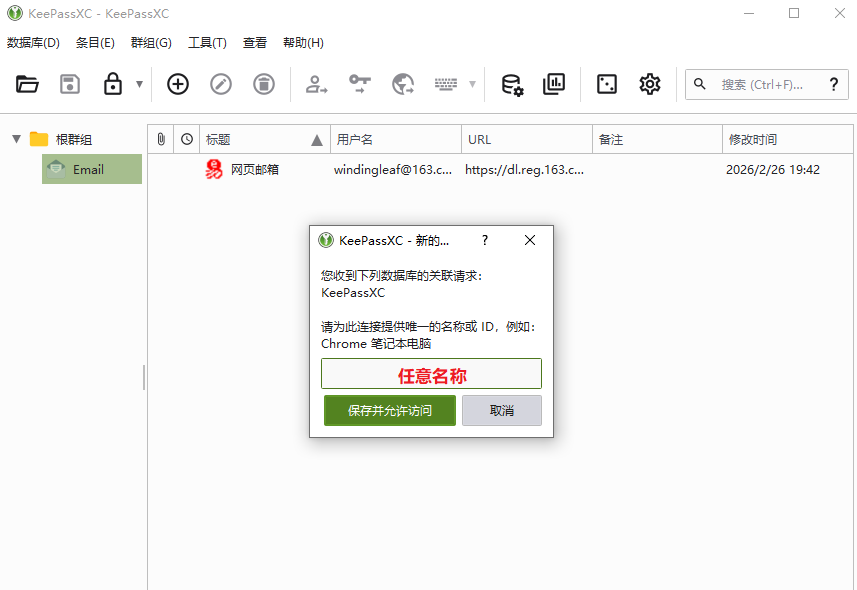The height and width of the screenshot is (590, 857).
Task: Open dropdown arrow beside auto-type keyboard icon
Action: click(473, 84)
